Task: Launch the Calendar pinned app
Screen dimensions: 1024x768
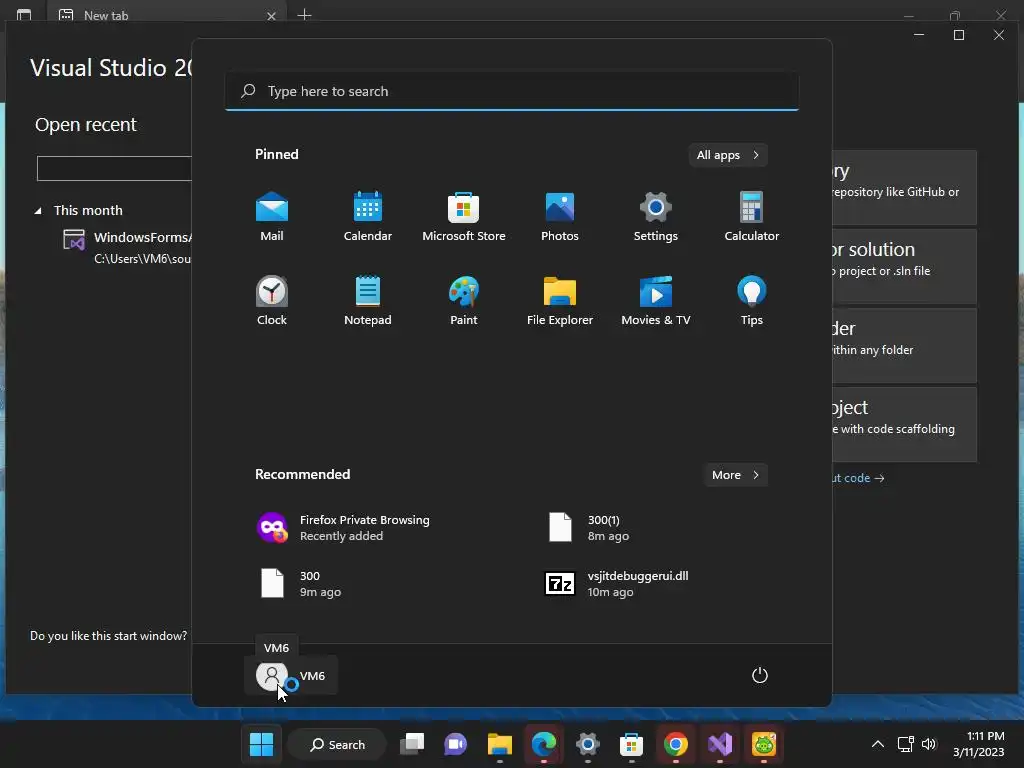Action: pyautogui.click(x=368, y=217)
